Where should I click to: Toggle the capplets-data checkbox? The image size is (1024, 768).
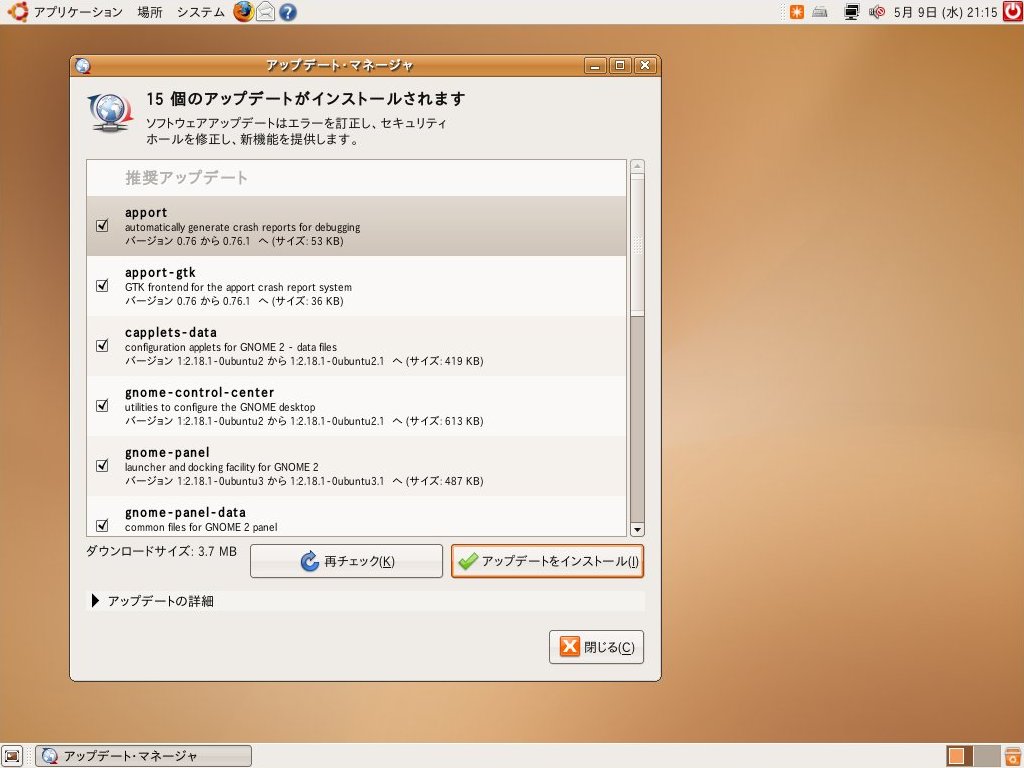click(x=103, y=345)
